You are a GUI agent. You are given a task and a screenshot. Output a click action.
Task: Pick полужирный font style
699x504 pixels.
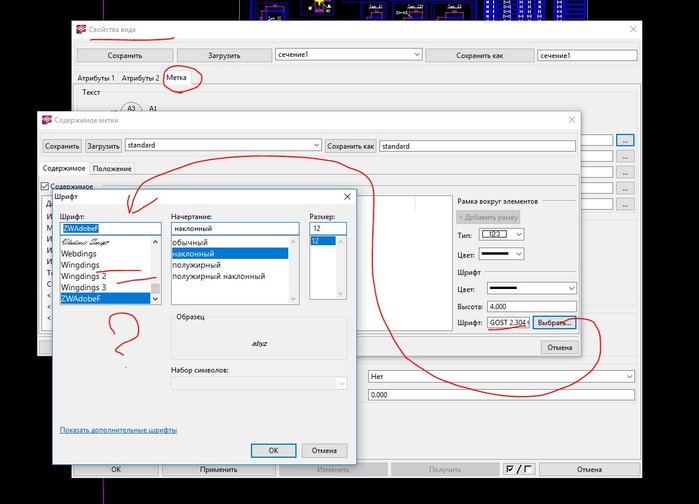click(x=197, y=265)
